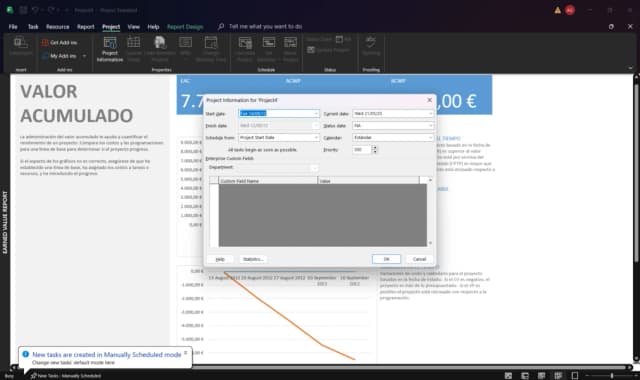This screenshot has height=380, width=640.
Task: Click the Priority value field
Action: pos(362,150)
